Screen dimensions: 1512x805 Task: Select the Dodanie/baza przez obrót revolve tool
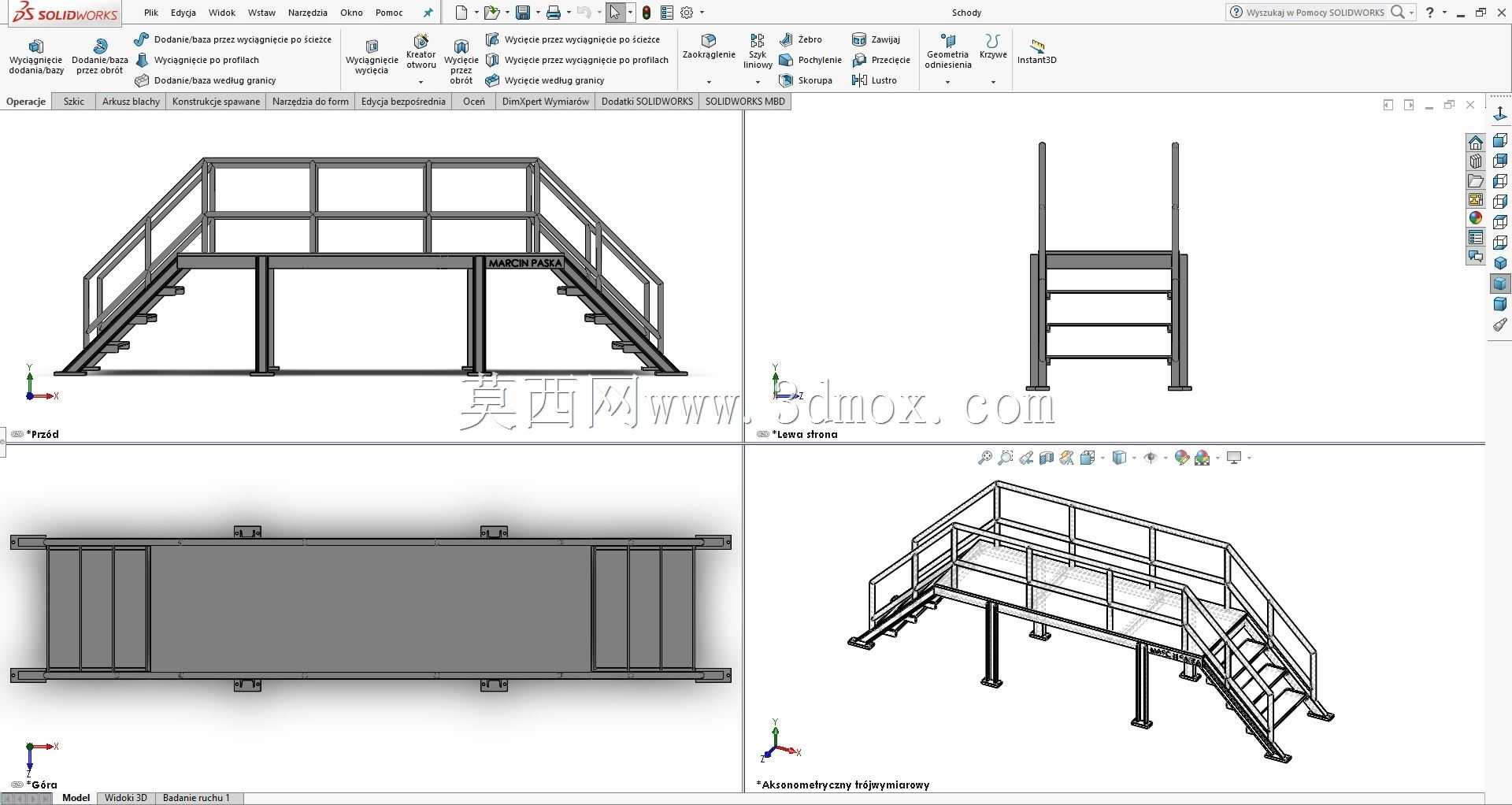100,57
